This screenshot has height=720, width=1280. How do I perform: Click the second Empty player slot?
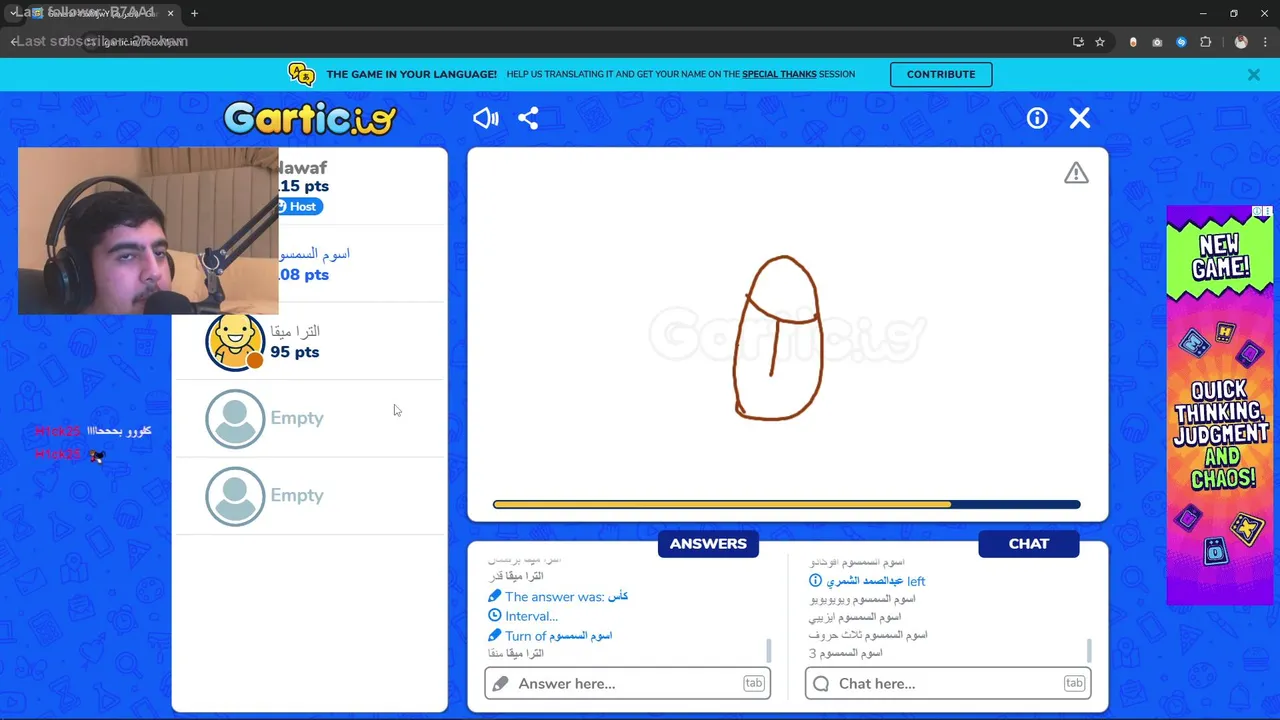pos(310,495)
